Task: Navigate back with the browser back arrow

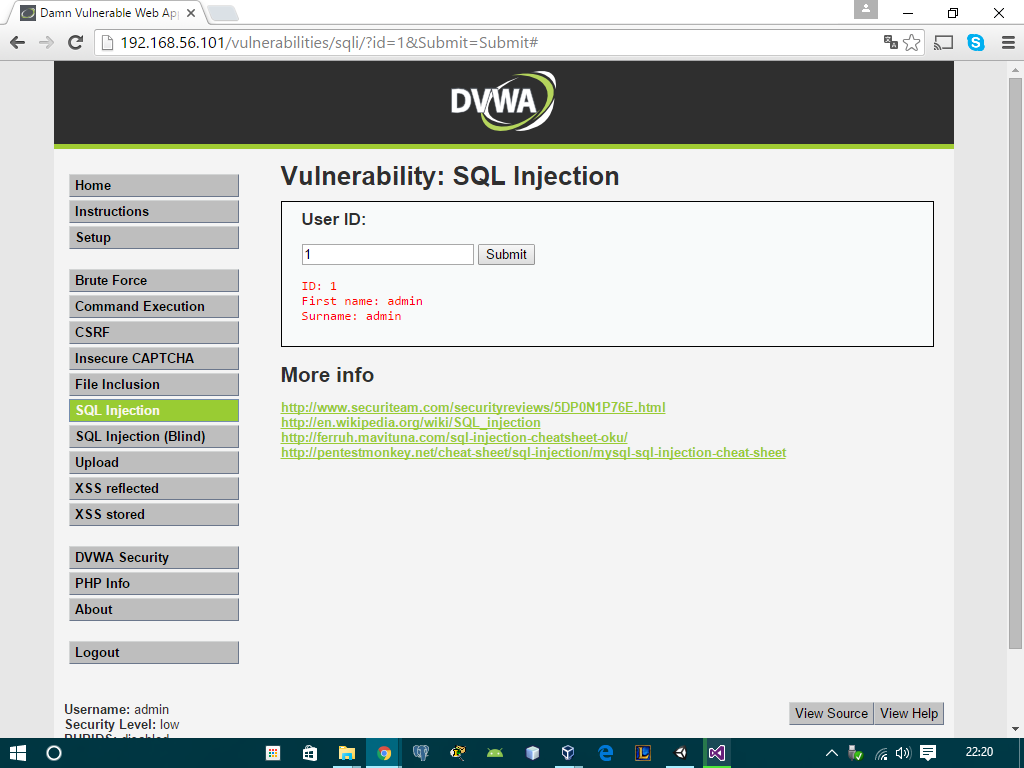Action: coord(16,43)
